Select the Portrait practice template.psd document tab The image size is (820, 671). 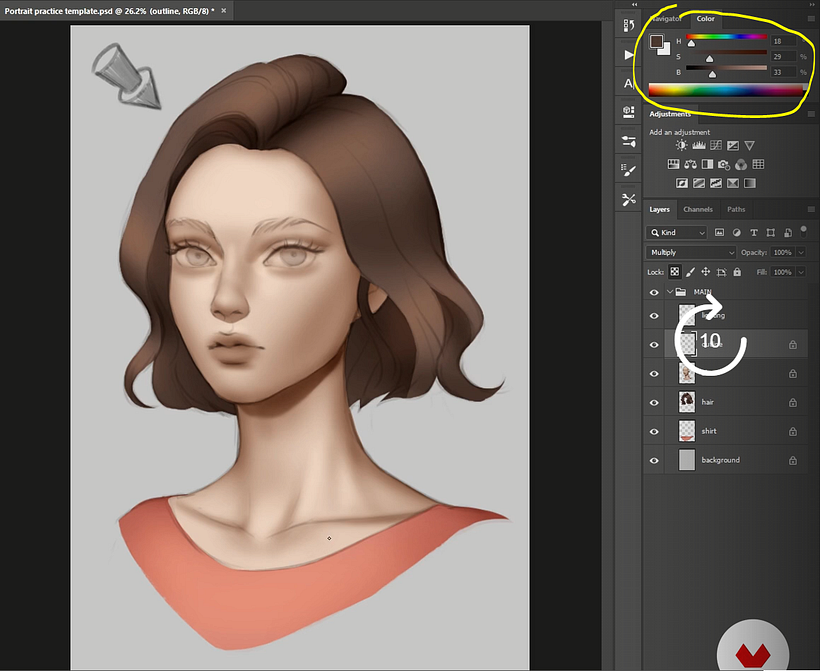[x=109, y=10]
